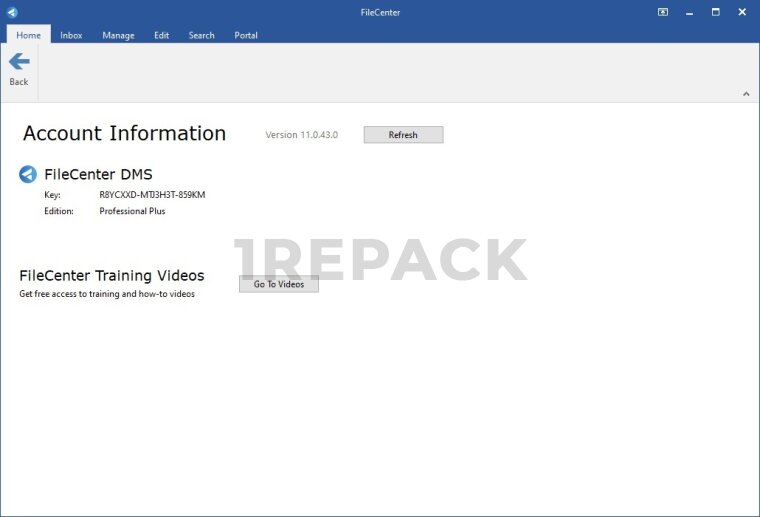Click the FileCenter app icon in title bar
Image resolution: width=760 pixels, height=517 pixels.
pyautogui.click(x=12, y=12)
